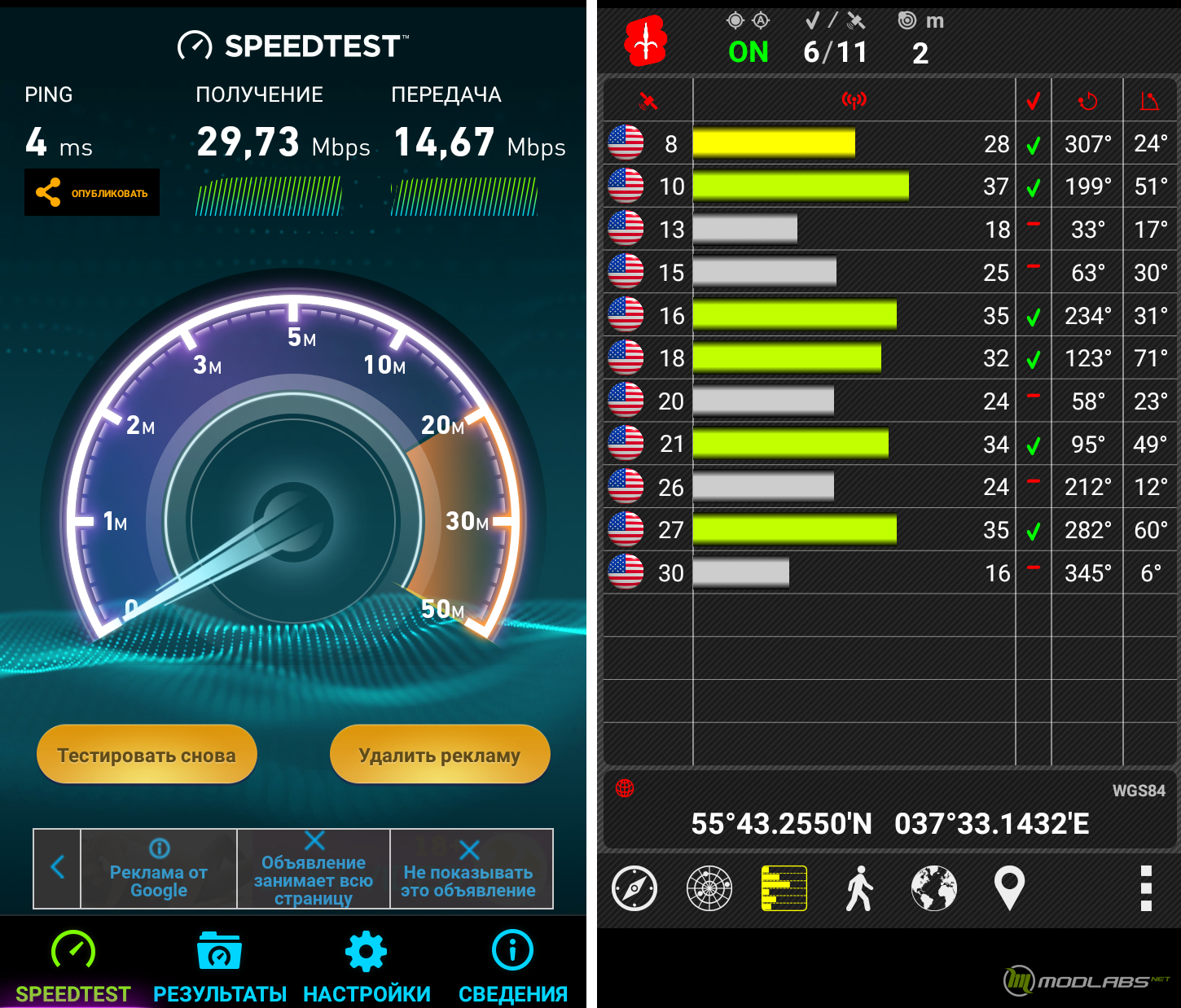The width and height of the screenshot is (1181, 1008).
Task: Tap the azimuth column header icon
Action: (1087, 101)
